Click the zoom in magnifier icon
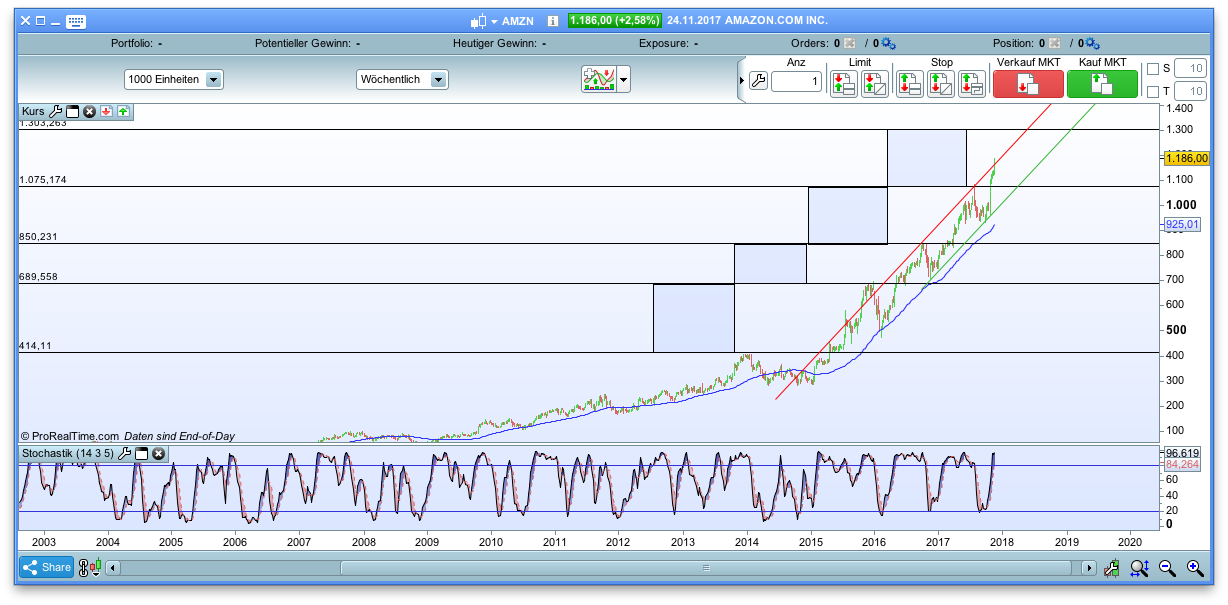The height and width of the screenshot is (605, 1228). tap(1195, 568)
